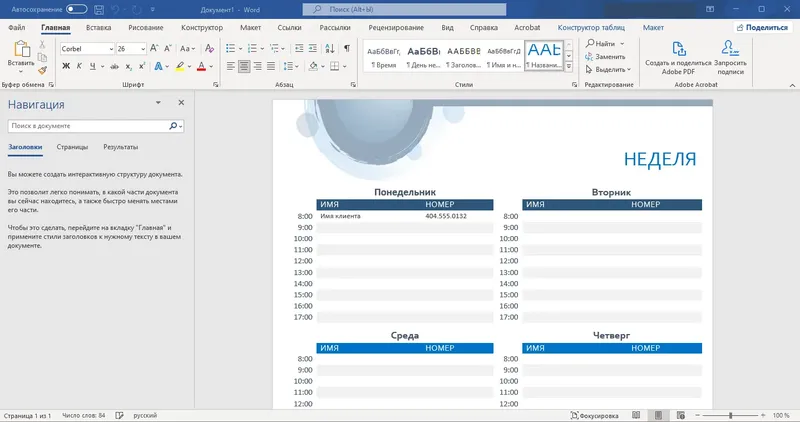Switch to Страницы tab in Navigation pane
800x422 pixels.
pos(72,147)
